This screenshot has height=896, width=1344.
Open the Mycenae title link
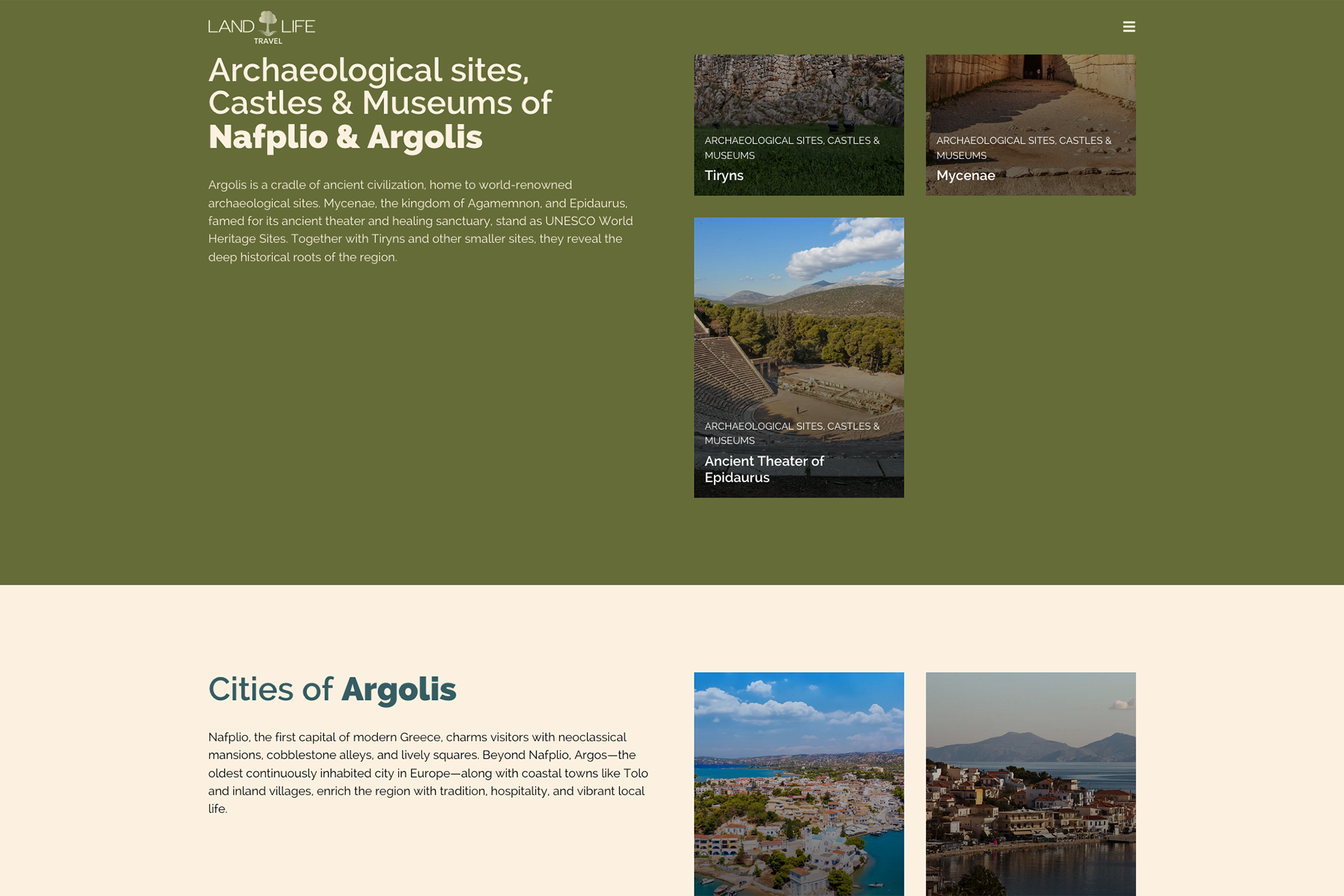click(965, 176)
